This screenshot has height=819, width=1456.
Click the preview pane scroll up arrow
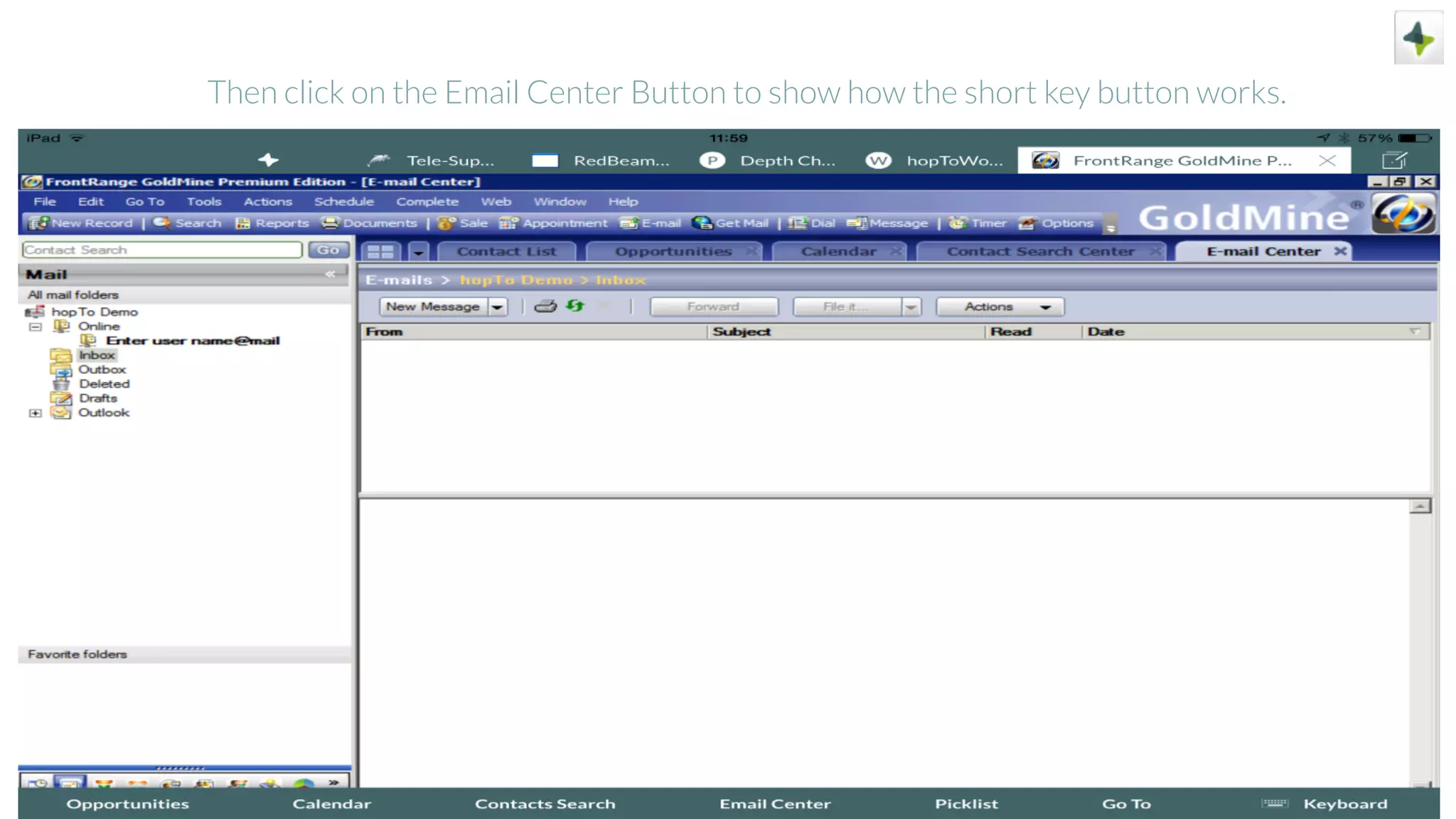click(x=1420, y=506)
